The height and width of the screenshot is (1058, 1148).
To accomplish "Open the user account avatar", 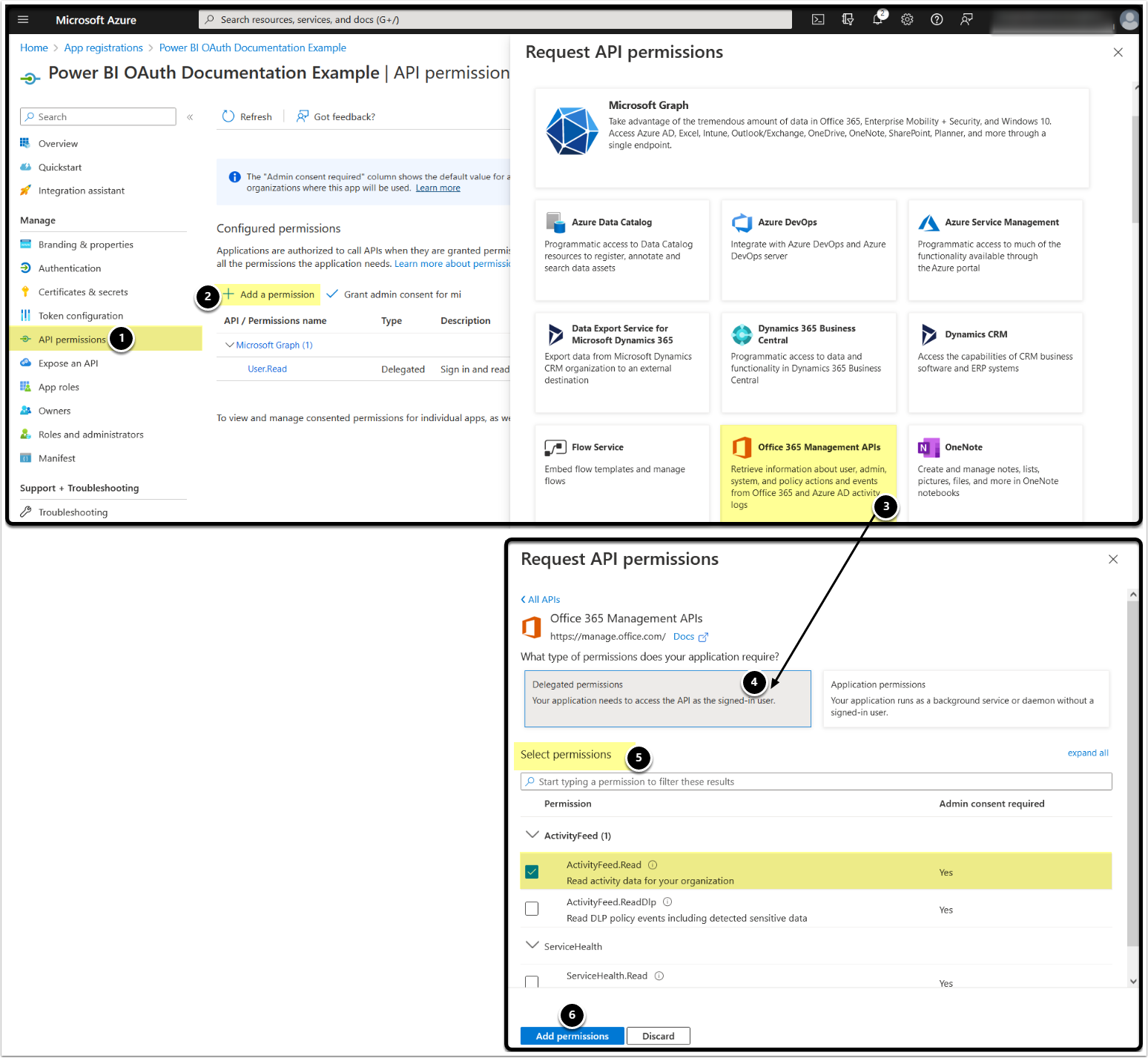I will [x=1129, y=20].
